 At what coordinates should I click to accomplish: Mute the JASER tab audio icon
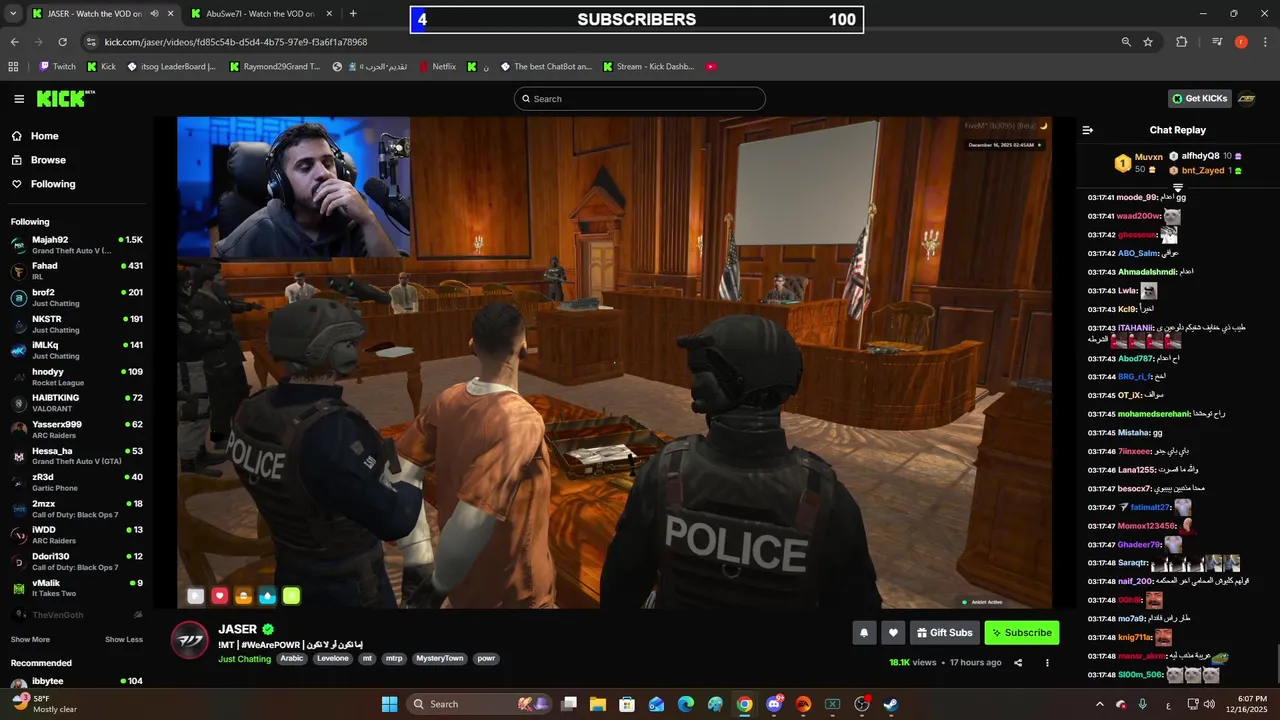coord(154,14)
